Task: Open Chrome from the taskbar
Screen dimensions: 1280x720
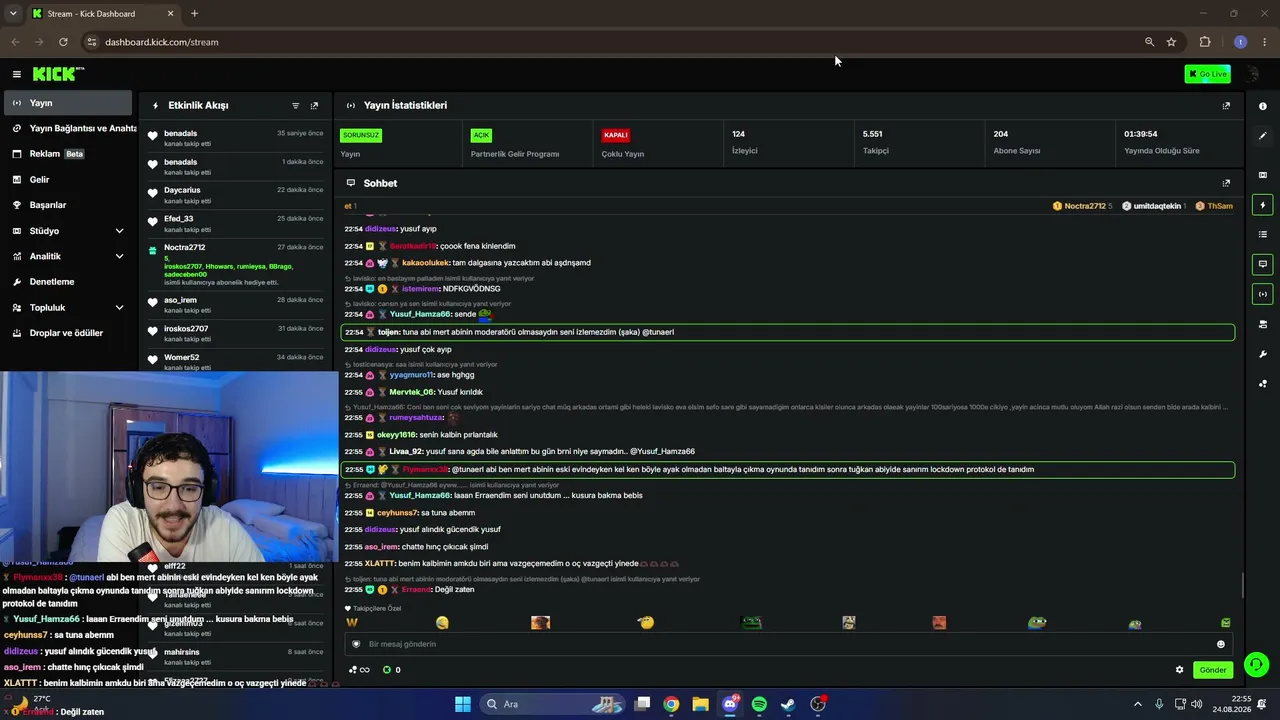Action: click(x=671, y=704)
